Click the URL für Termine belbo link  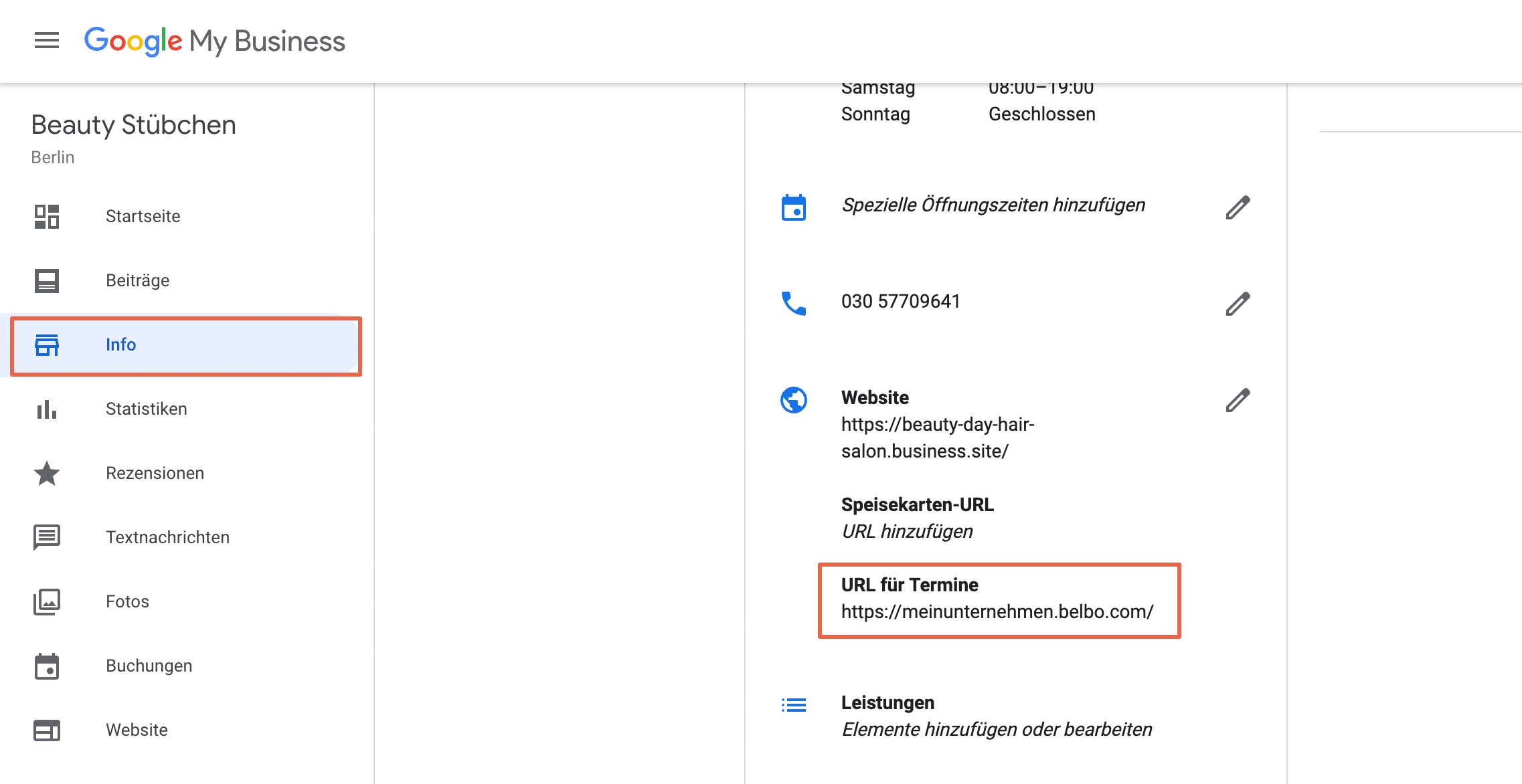[997, 611]
